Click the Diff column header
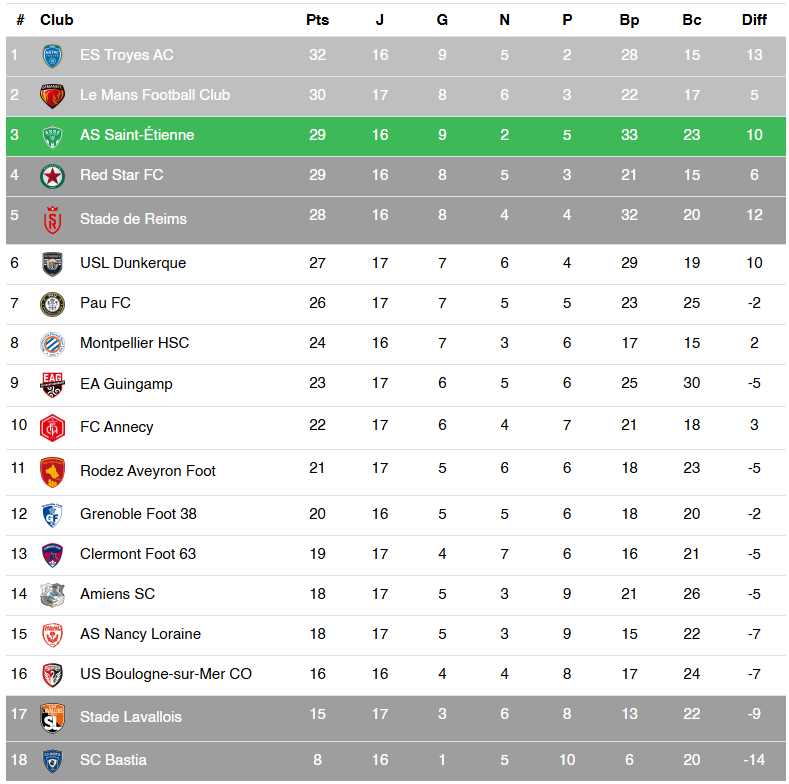This screenshot has width=789, height=784. pos(754,20)
